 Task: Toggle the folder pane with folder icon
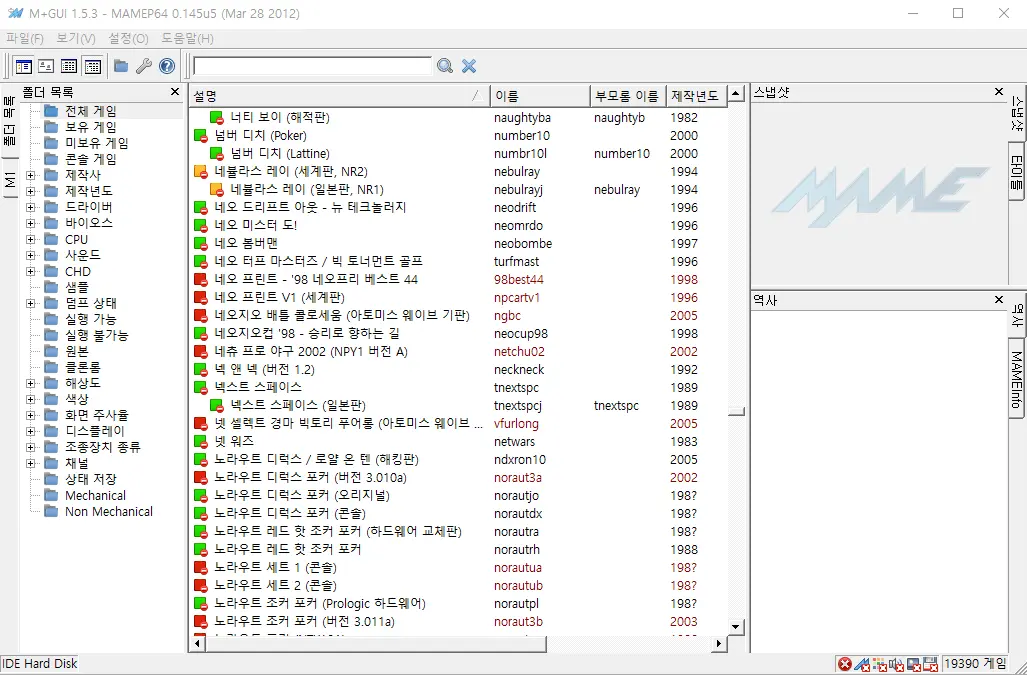tap(121, 66)
